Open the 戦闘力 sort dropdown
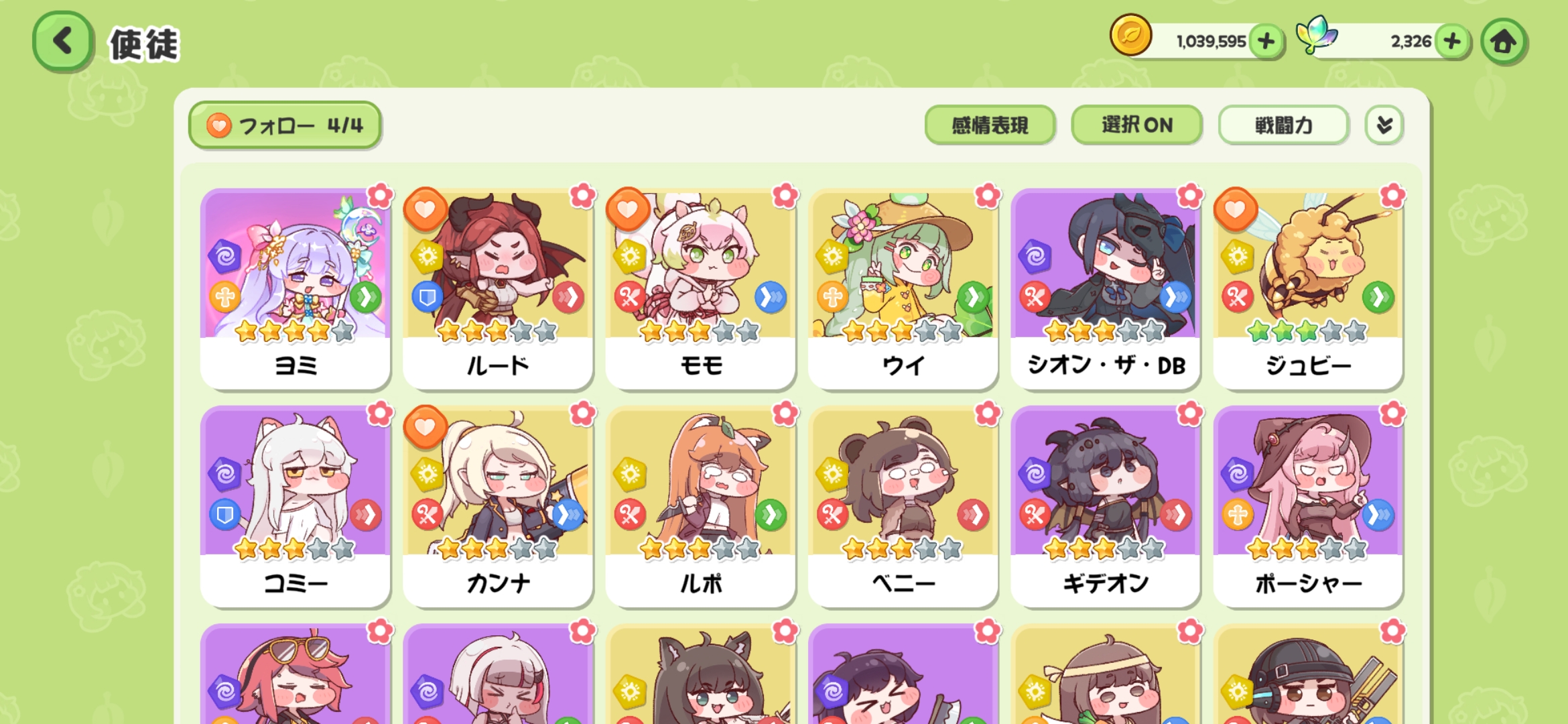This screenshot has width=1568, height=724. [x=1283, y=125]
